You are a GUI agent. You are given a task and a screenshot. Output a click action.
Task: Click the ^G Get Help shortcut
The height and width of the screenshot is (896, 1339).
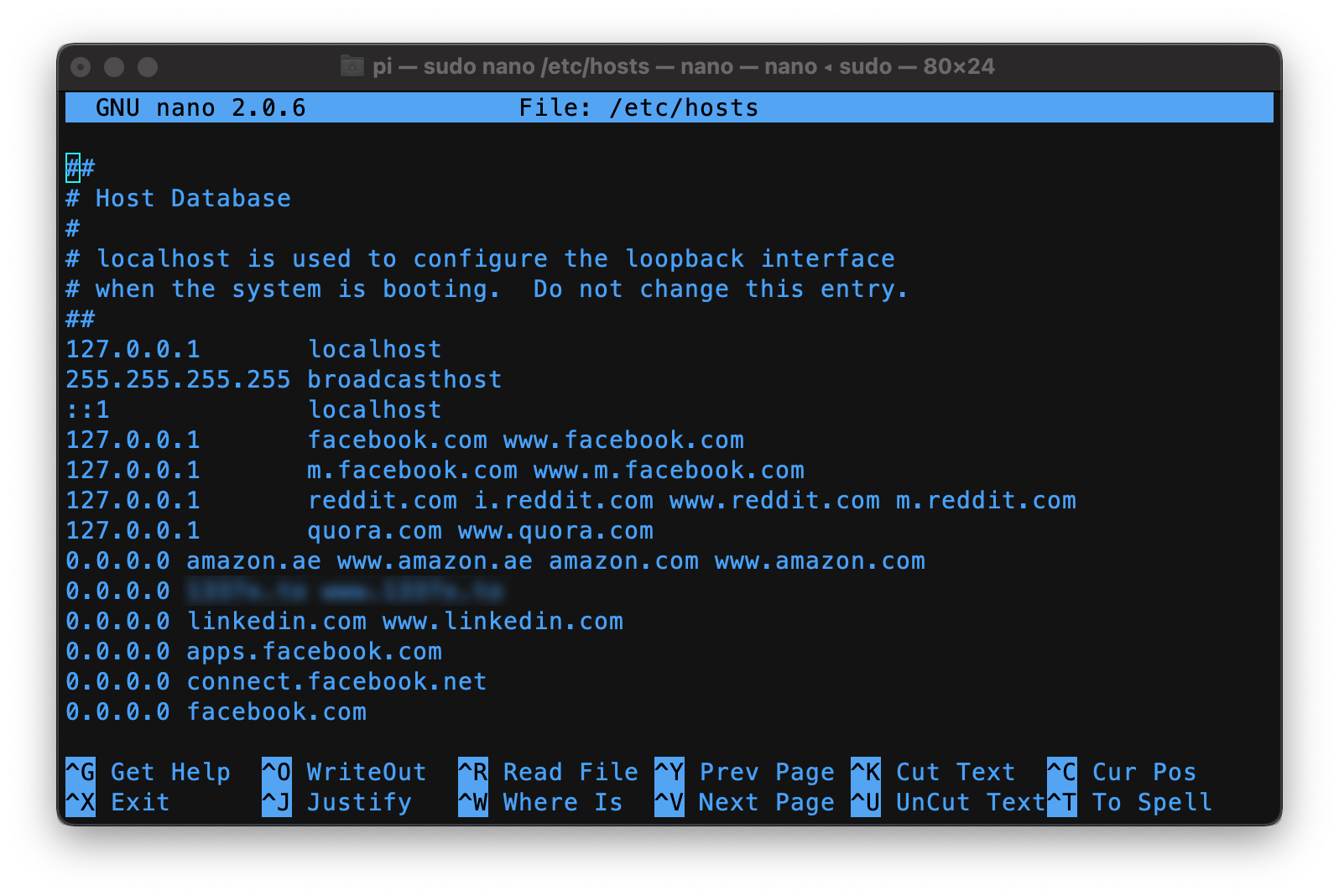tap(148, 772)
